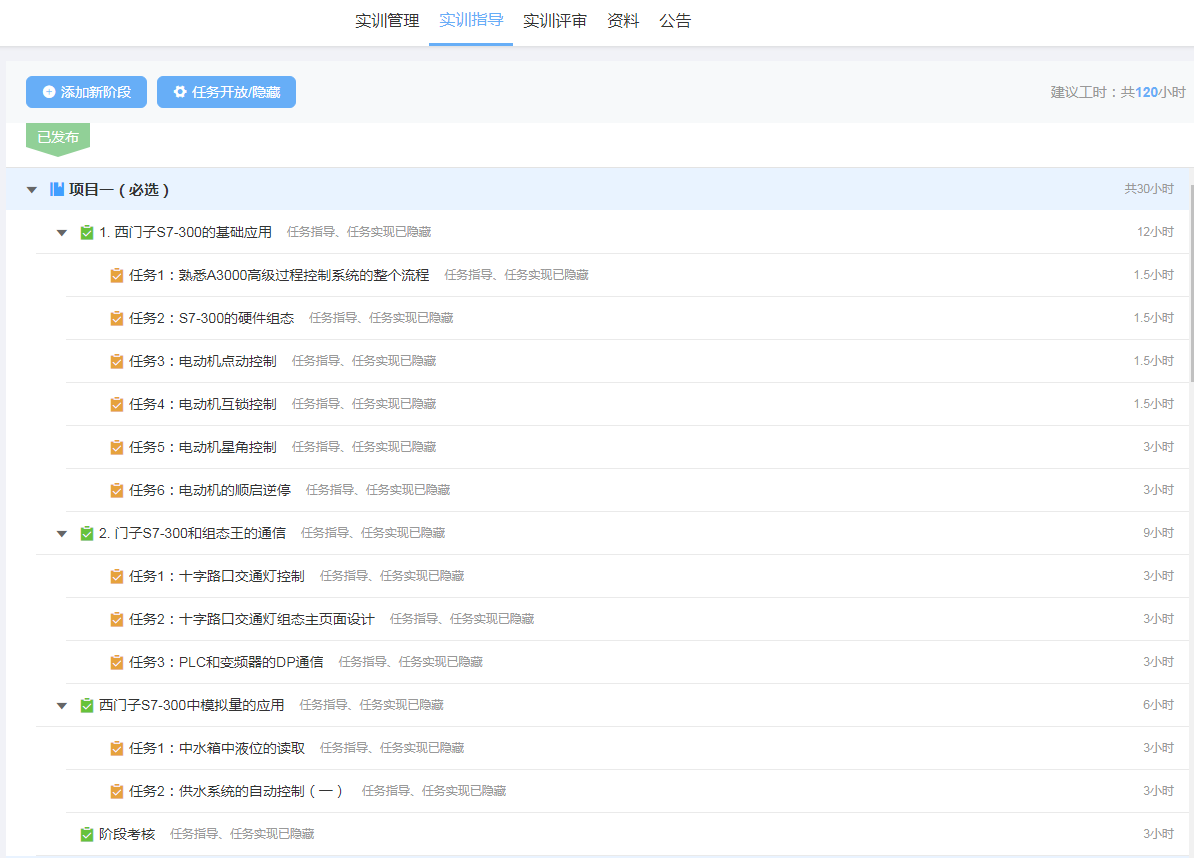Image resolution: width=1194 pixels, height=858 pixels.
Task: Click orange icon of 任务1:熟悉A3000高级过程控制系统的整个流程
Action: (x=117, y=275)
